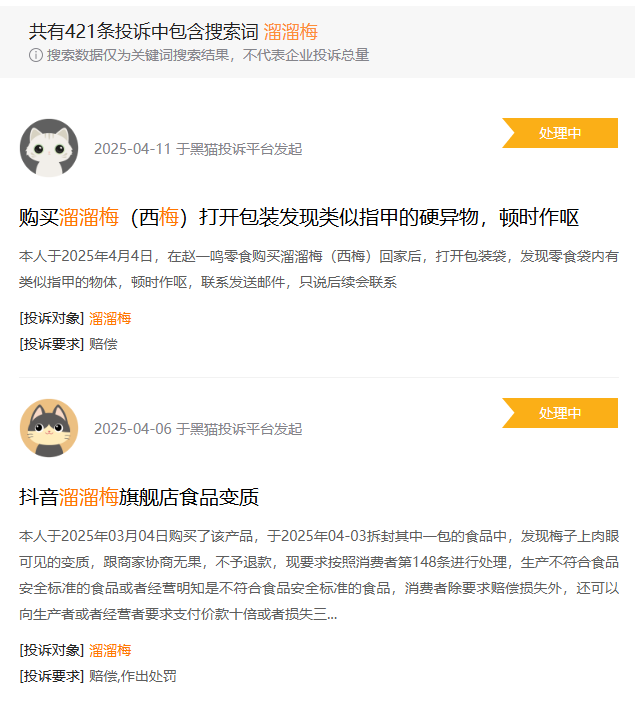Click the [投诉对象] label in first complaint
Screen dimensions: 635x703
pyautogui.click(x=52, y=318)
